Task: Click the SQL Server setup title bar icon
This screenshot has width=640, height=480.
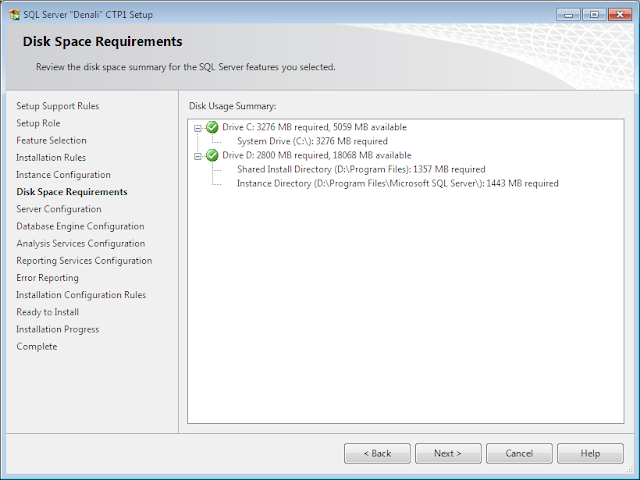Action: (x=14, y=15)
